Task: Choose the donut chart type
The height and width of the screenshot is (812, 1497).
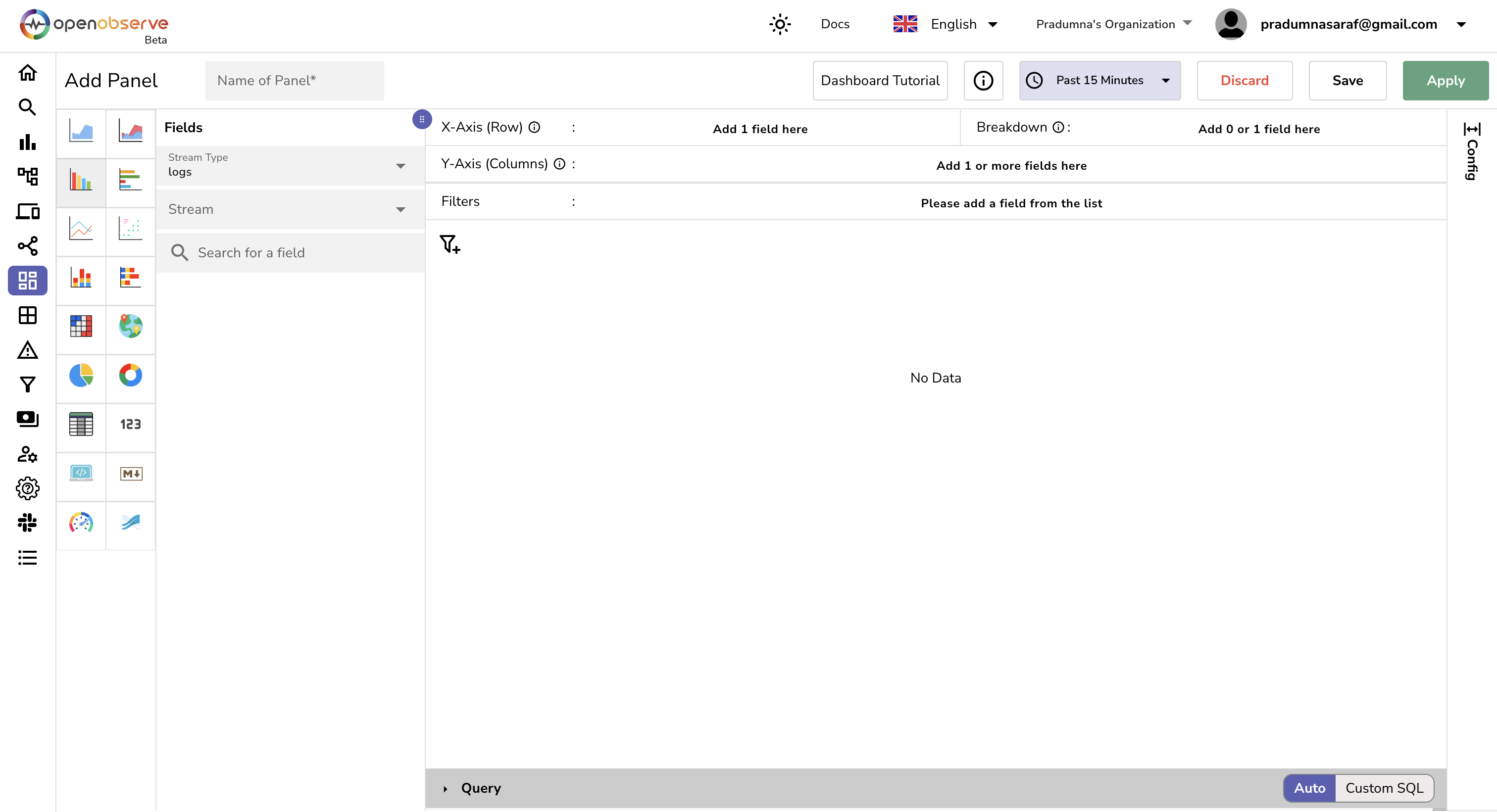Action: point(130,375)
